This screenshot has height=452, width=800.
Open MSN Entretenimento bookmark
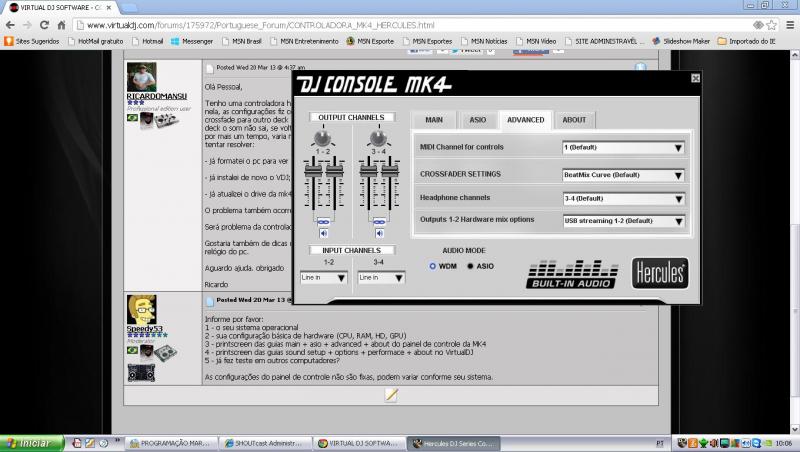click(304, 41)
